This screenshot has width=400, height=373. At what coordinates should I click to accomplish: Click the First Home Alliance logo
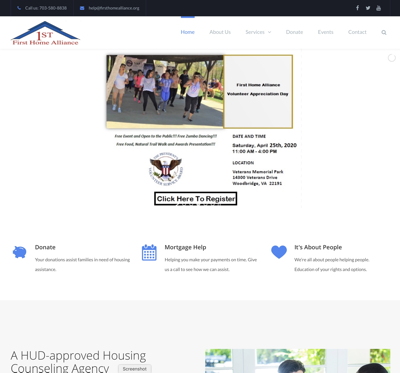(45, 33)
